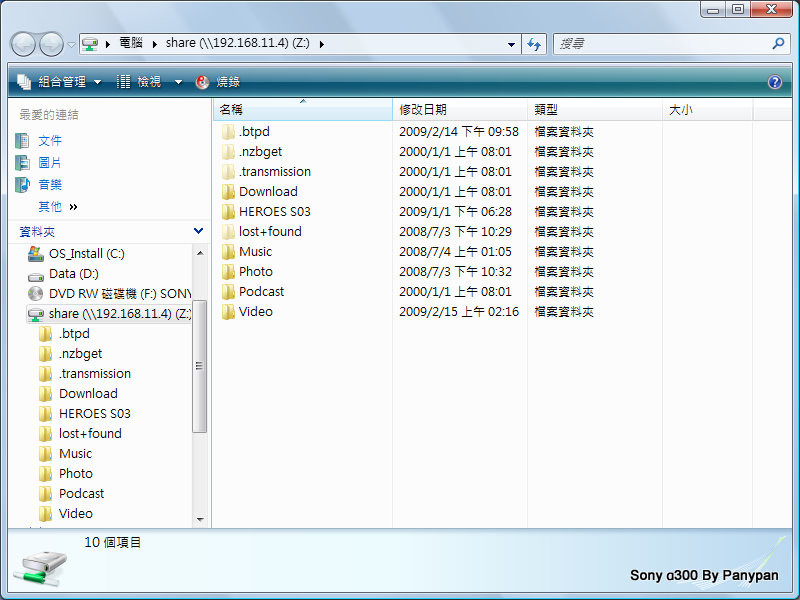The width and height of the screenshot is (800, 600).
Task: Select HEROES S03 folder icon in file list
Action: click(x=228, y=212)
